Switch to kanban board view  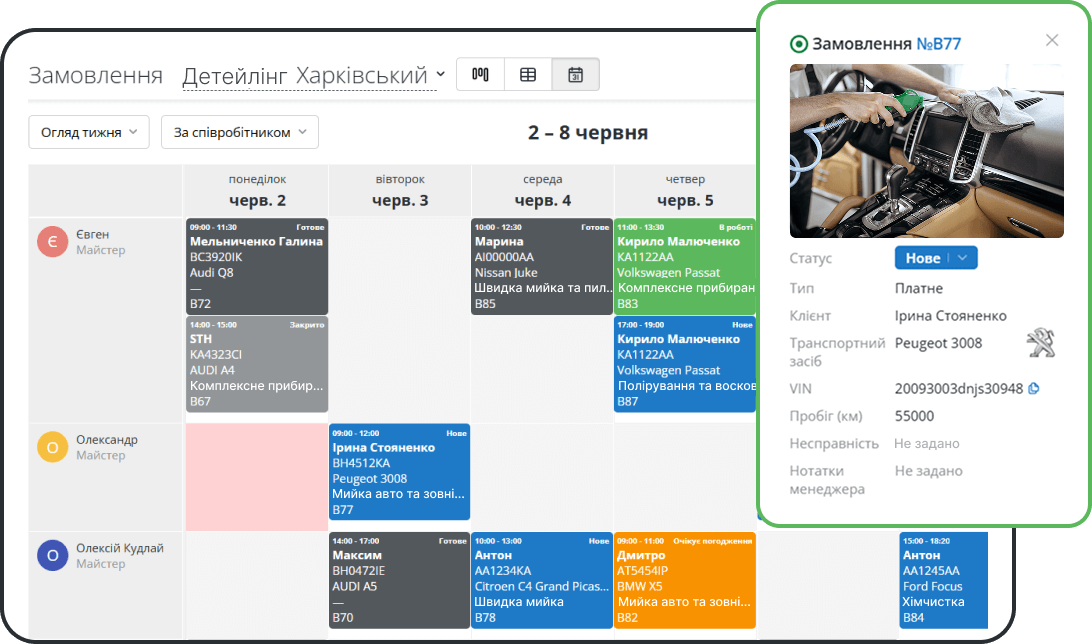pyautogui.click(x=480, y=75)
